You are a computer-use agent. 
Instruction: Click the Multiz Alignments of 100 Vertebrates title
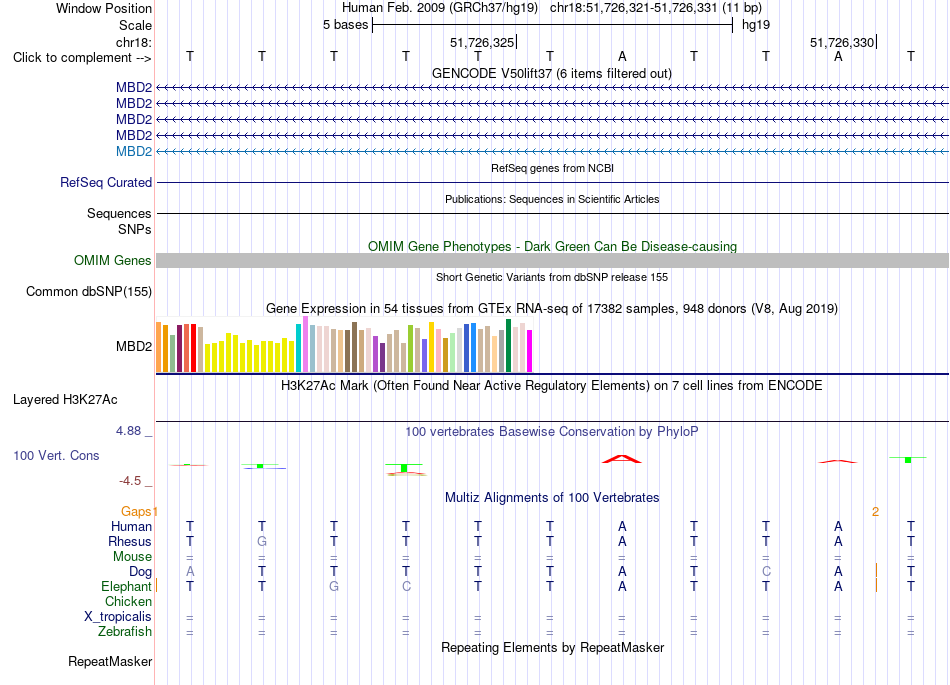552,498
